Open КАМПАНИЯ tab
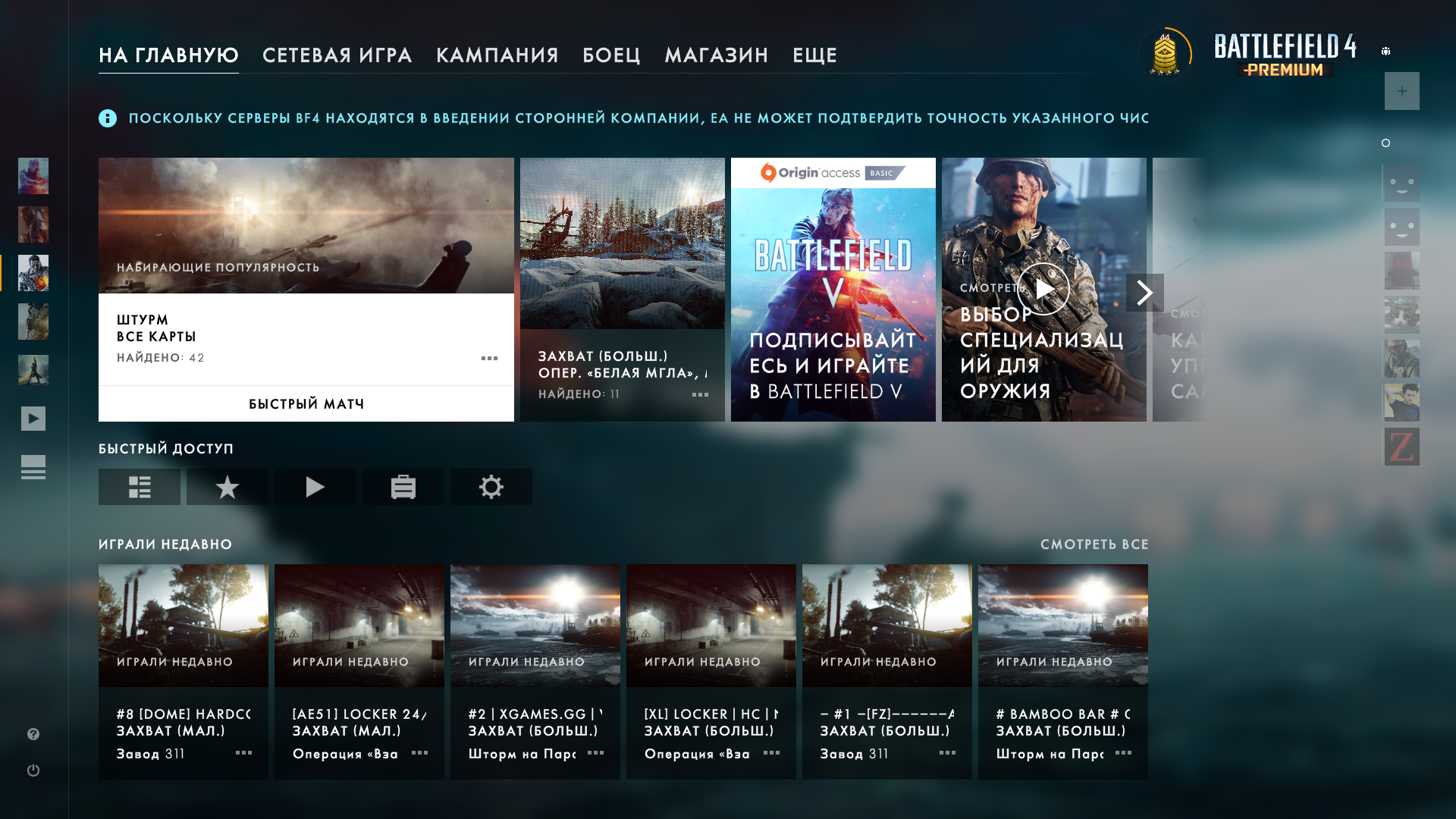The width and height of the screenshot is (1456, 819). pyautogui.click(x=497, y=55)
